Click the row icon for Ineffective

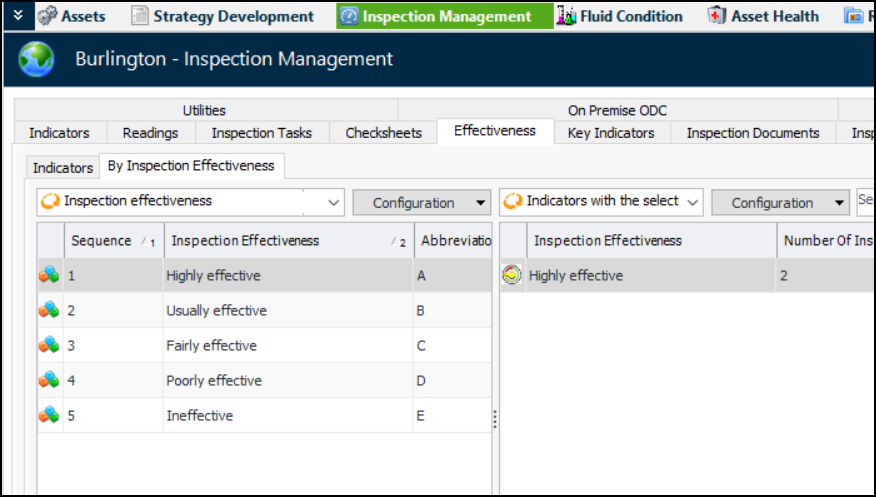pyautogui.click(x=49, y=415)
